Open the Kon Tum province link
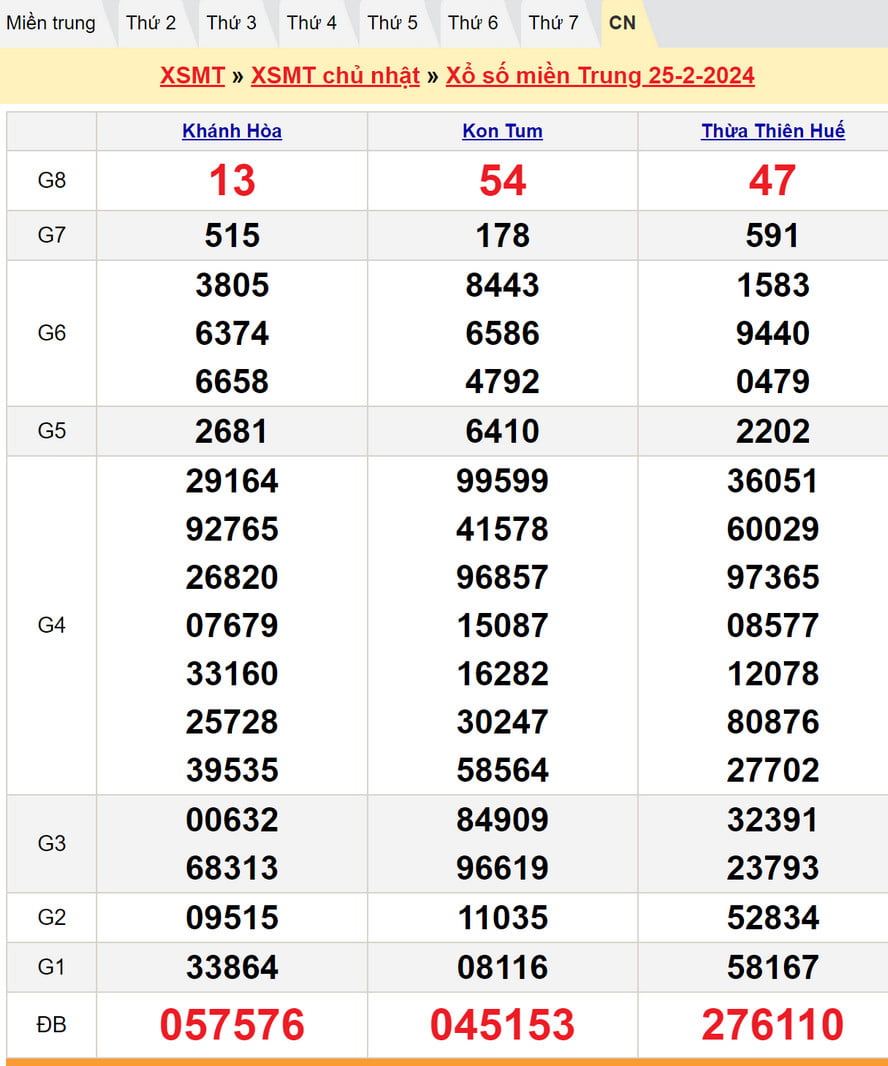Image resolution: width=888 pixels, height=1066 pixels. (502, 131)
